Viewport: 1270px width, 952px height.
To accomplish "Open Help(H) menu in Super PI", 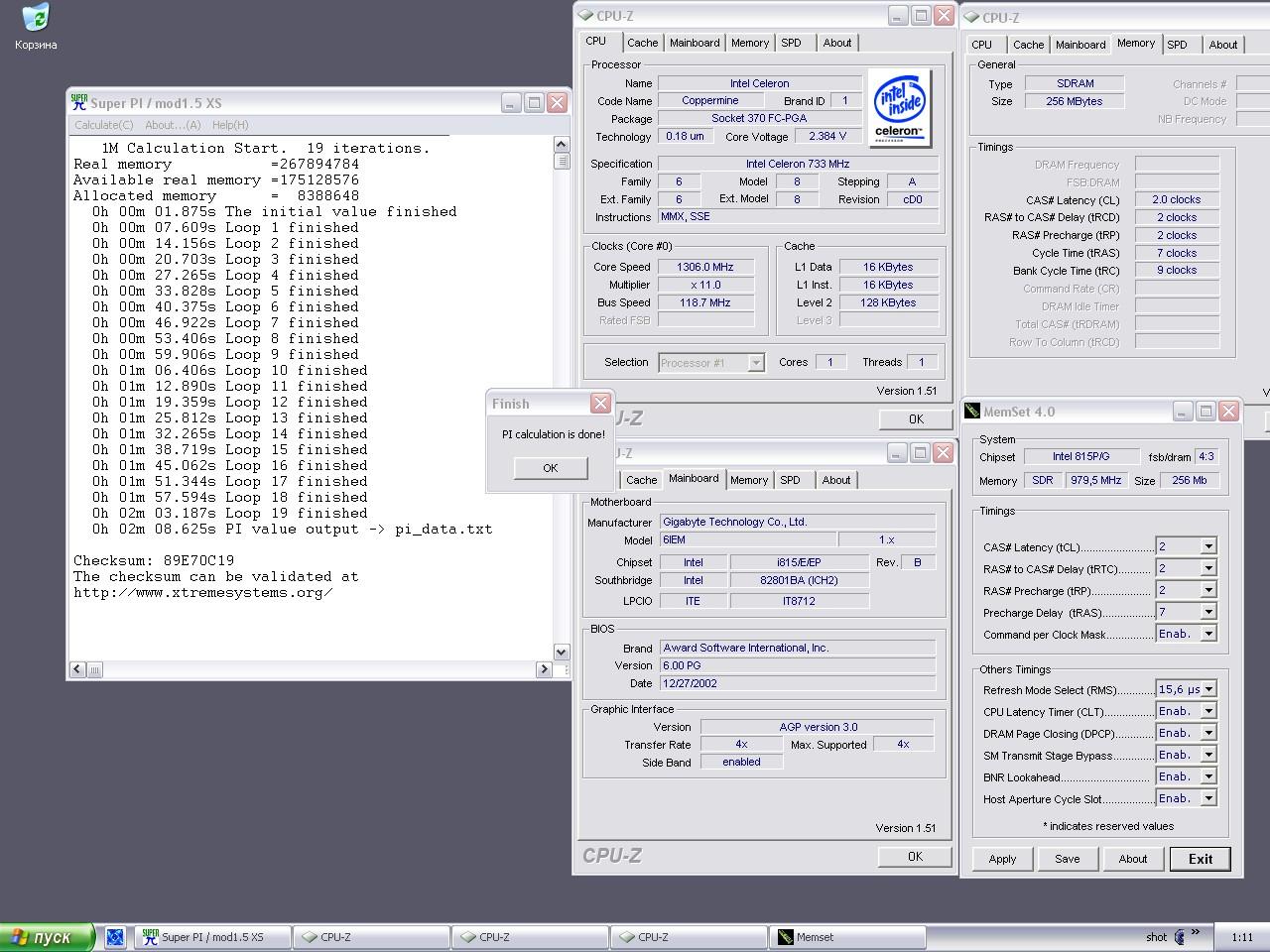I will (x=230, y=125).
